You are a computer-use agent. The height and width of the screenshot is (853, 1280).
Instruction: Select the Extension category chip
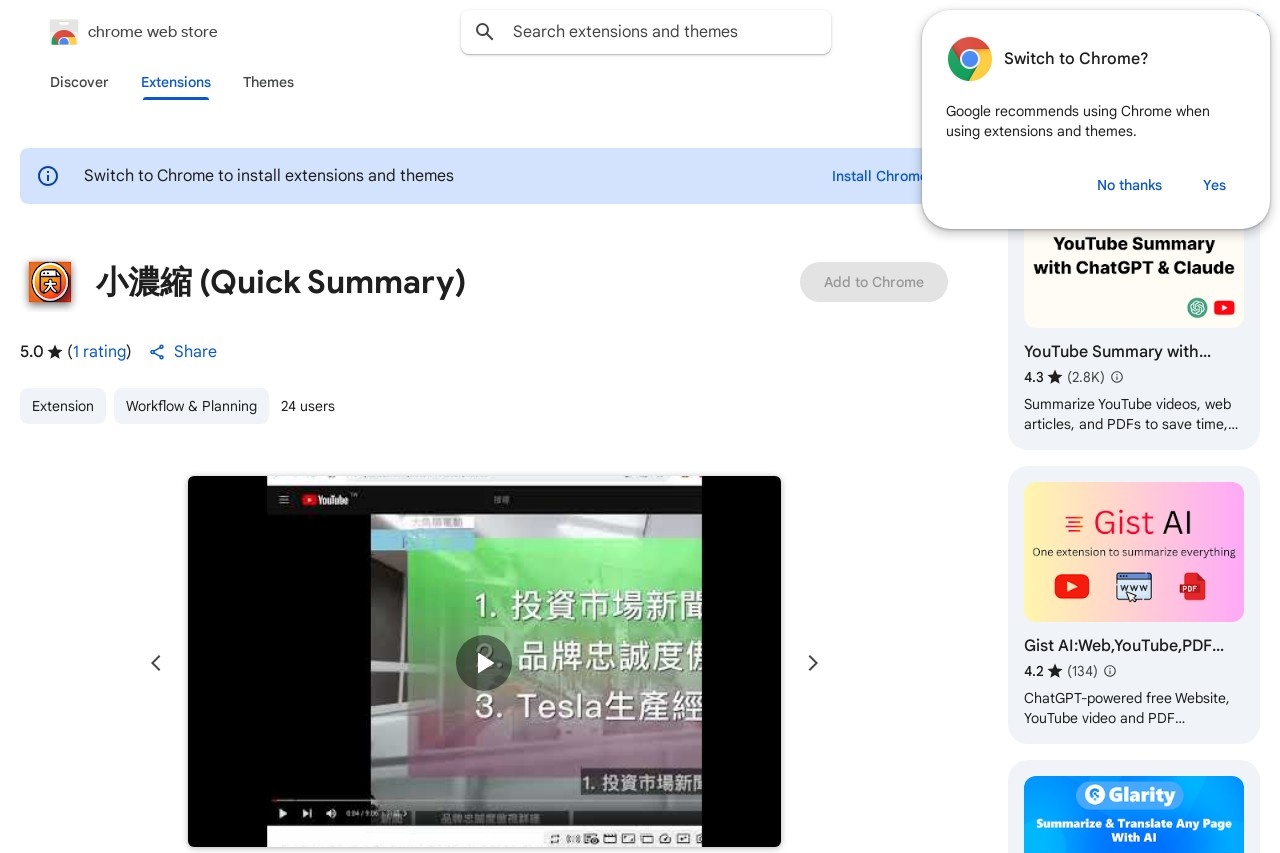click(63, 406)
